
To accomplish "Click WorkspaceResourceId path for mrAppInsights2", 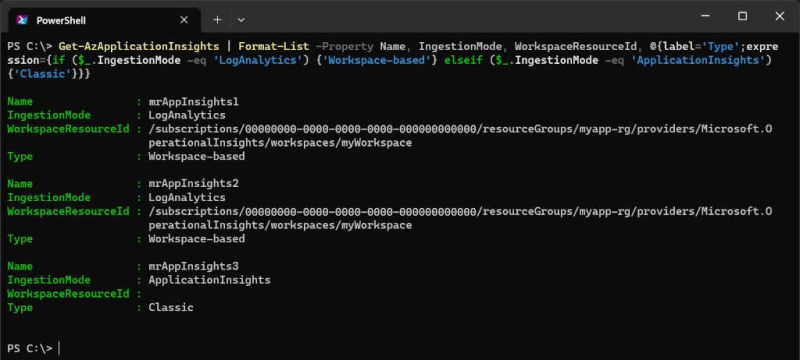I will point(460,218).
